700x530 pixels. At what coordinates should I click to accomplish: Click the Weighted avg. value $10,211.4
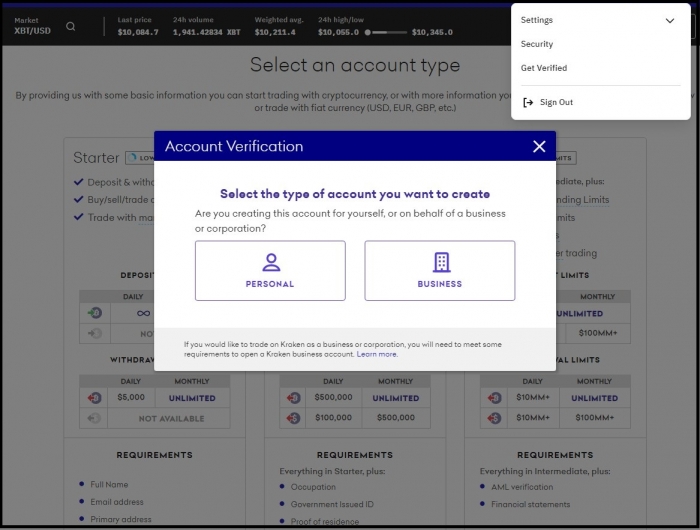coord(275,32)
